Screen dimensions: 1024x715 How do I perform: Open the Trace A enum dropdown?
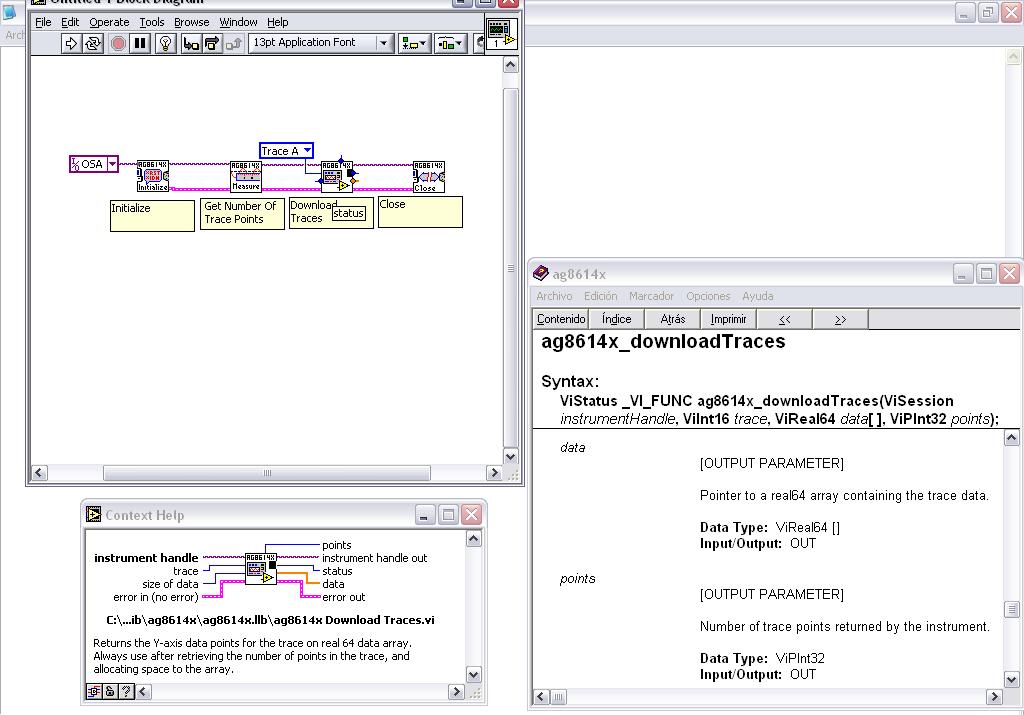coord(307,151)
